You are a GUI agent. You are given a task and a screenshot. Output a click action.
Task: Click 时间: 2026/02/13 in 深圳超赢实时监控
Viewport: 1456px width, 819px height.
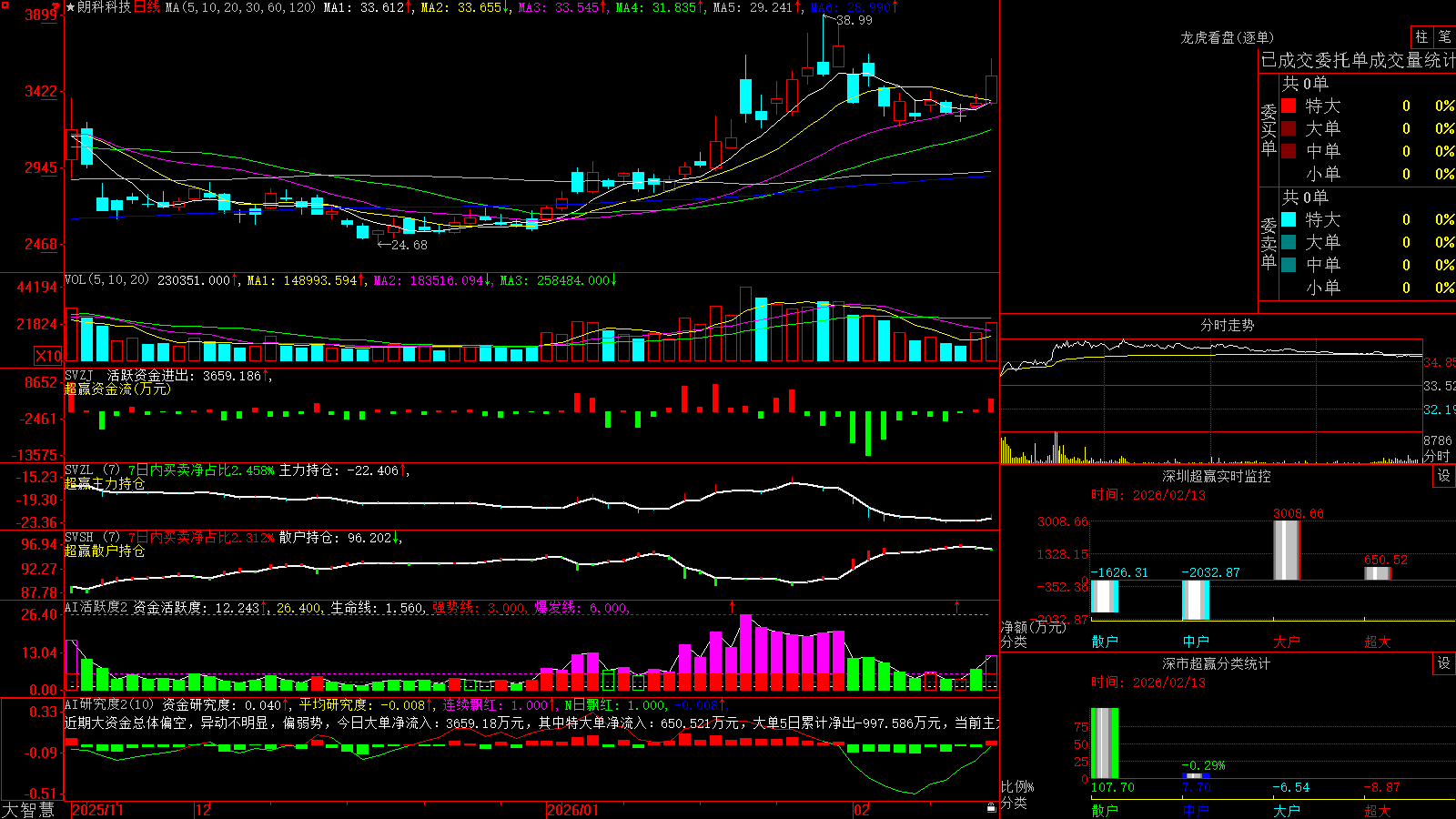[x=1148, y=495]
